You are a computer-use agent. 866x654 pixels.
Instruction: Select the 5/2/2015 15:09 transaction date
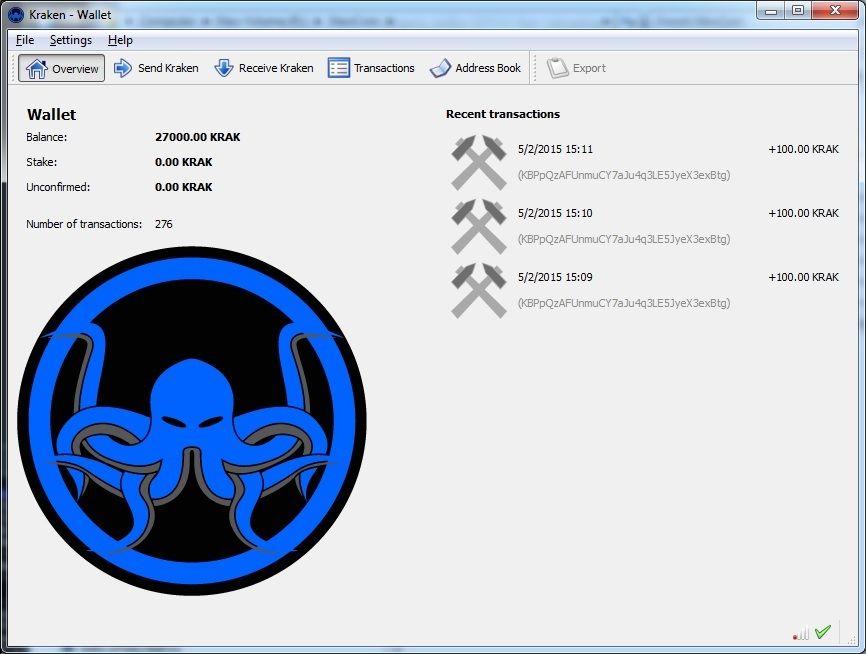[555, 277]
